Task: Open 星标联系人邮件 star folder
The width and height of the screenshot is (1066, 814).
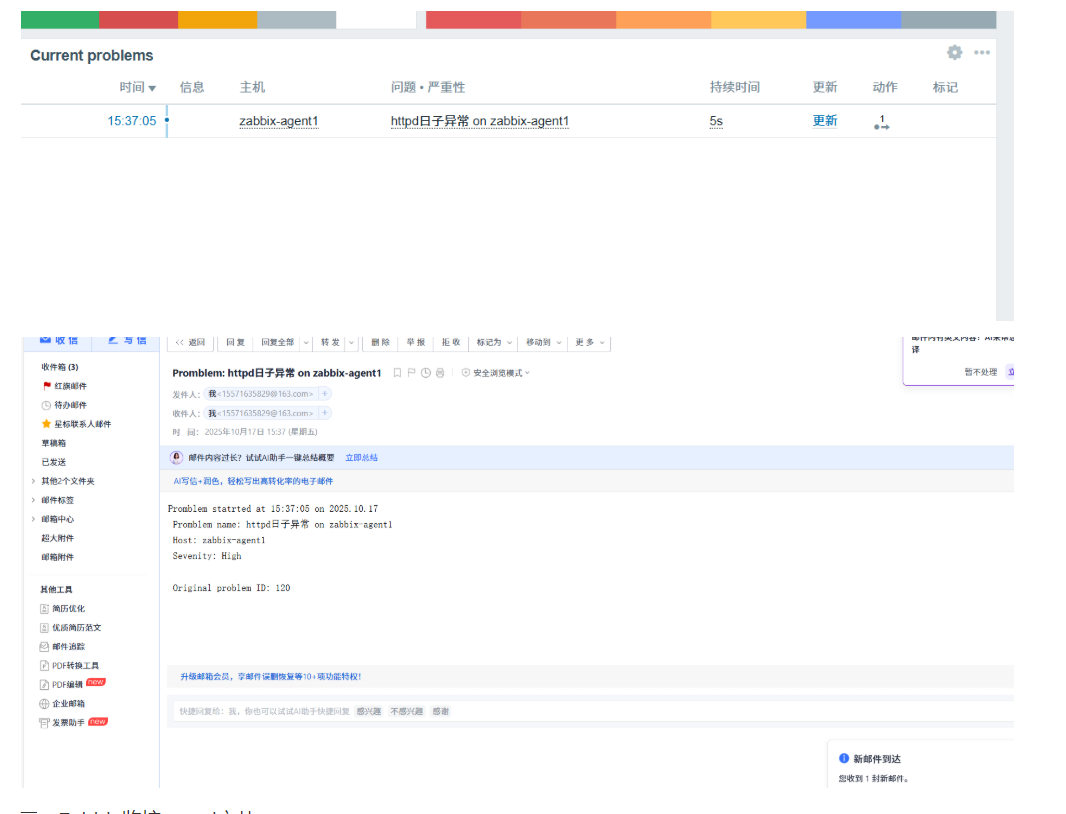Action: pyautogui.click(x=76, y=424)
